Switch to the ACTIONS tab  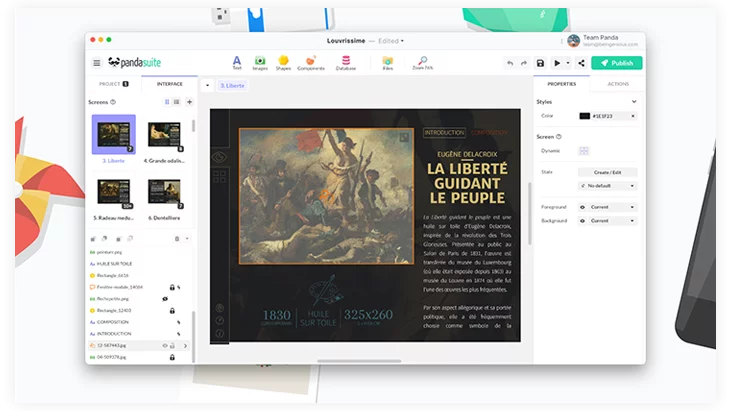click(618, 84)
